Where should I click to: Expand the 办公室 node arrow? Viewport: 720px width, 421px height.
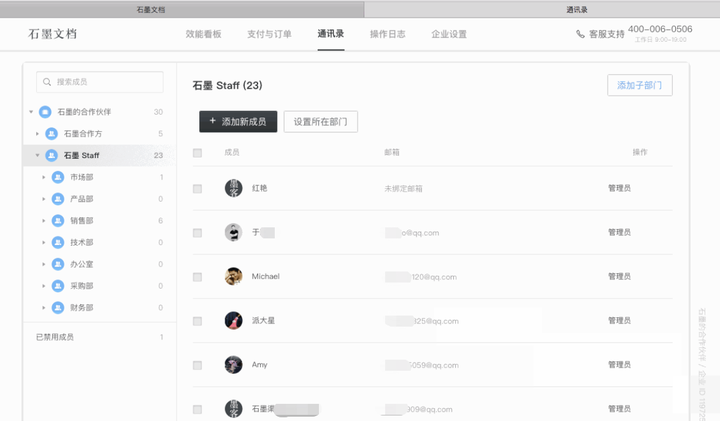(x=44, y=264)
